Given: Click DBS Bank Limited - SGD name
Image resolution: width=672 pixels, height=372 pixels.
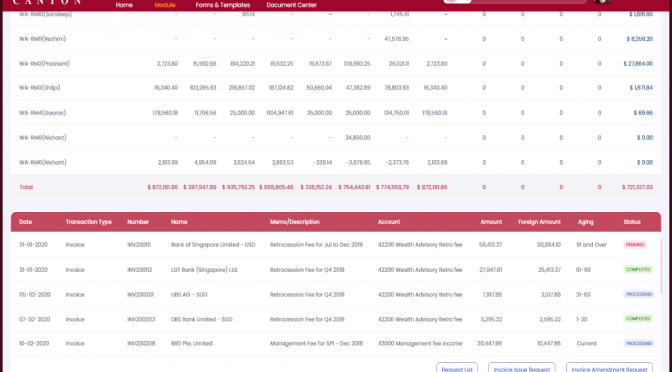Looking at the screenshot, I should 201,320.
